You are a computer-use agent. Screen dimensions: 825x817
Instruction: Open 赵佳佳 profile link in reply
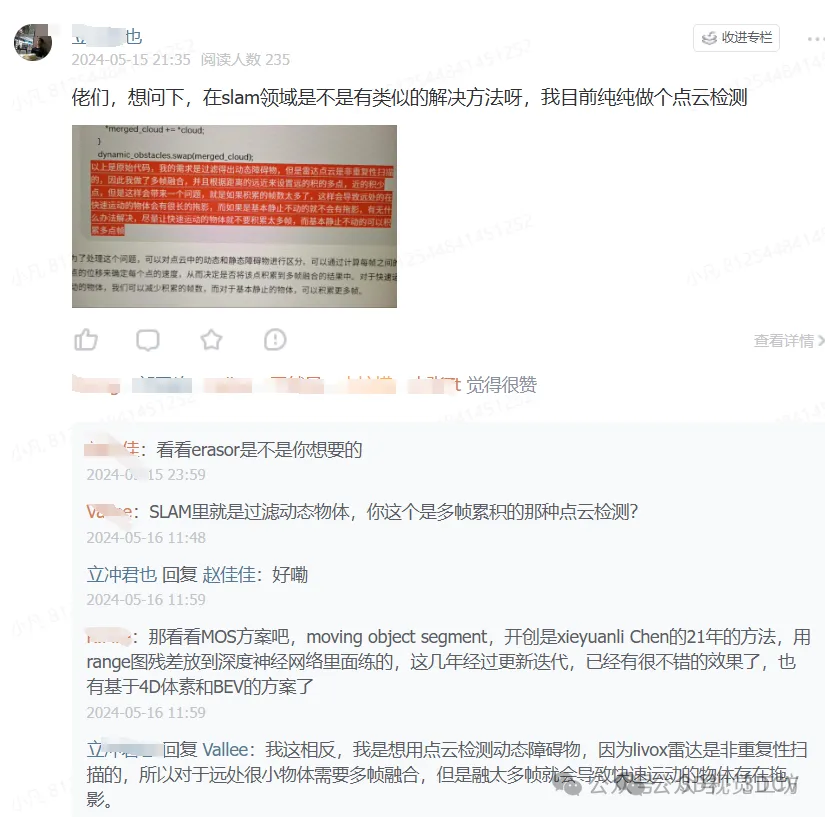click(x=229, y=574)
